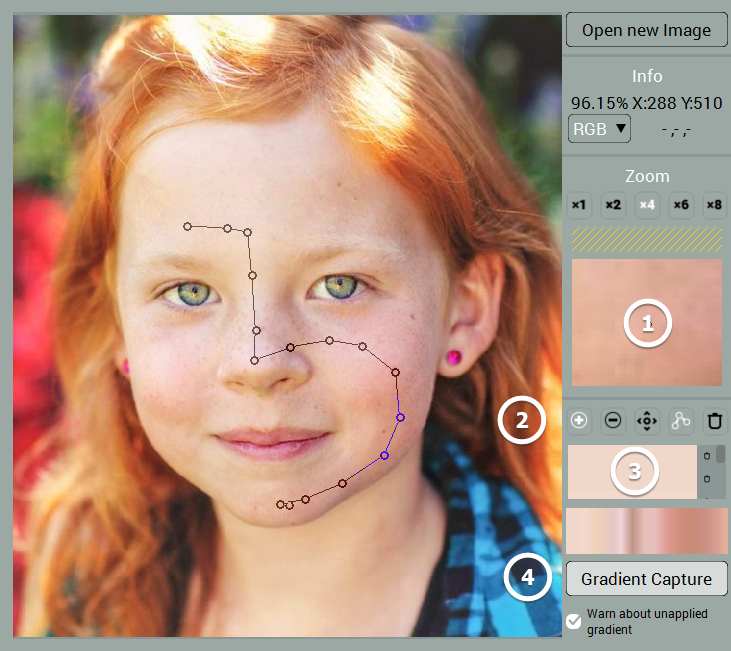Set zoom level to ×8

(714, 205)
